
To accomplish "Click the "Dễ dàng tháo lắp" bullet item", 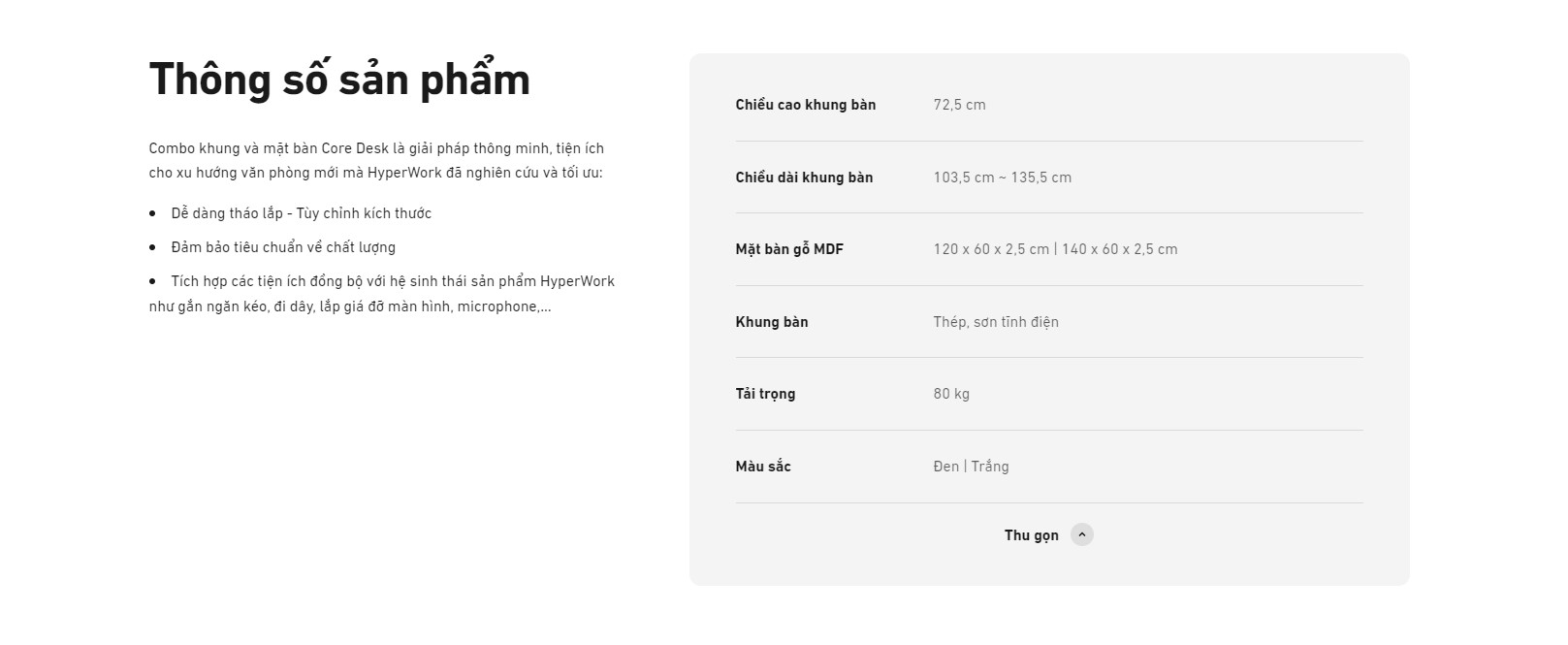I will tap(302, 213).
